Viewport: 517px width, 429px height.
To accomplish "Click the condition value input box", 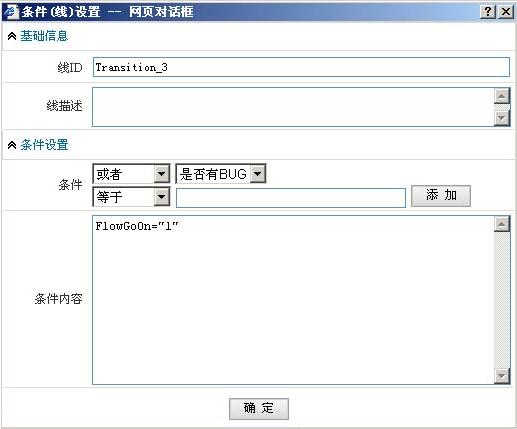I will [291, 198].
